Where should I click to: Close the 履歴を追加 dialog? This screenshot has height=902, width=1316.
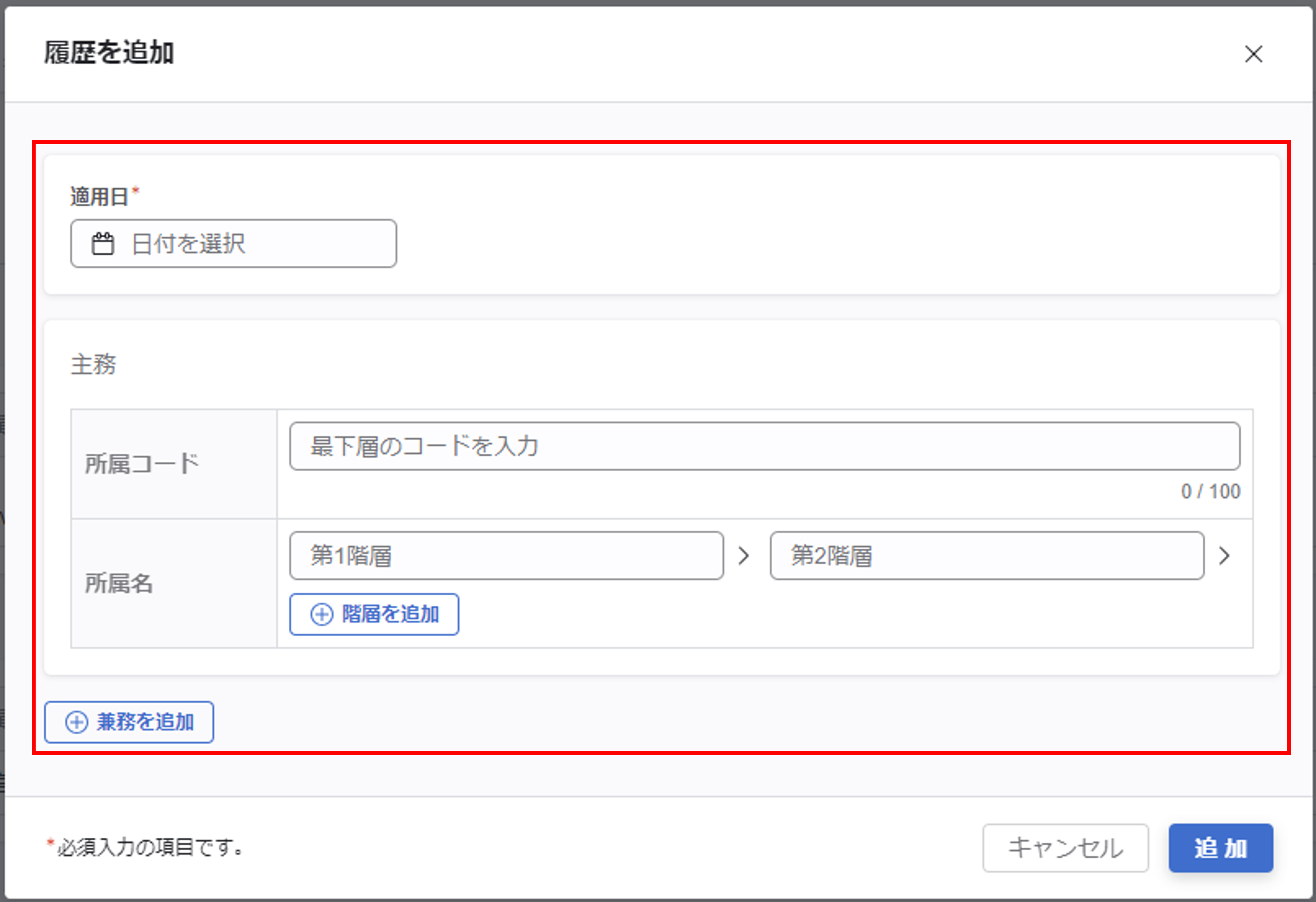click(1253, 54)
